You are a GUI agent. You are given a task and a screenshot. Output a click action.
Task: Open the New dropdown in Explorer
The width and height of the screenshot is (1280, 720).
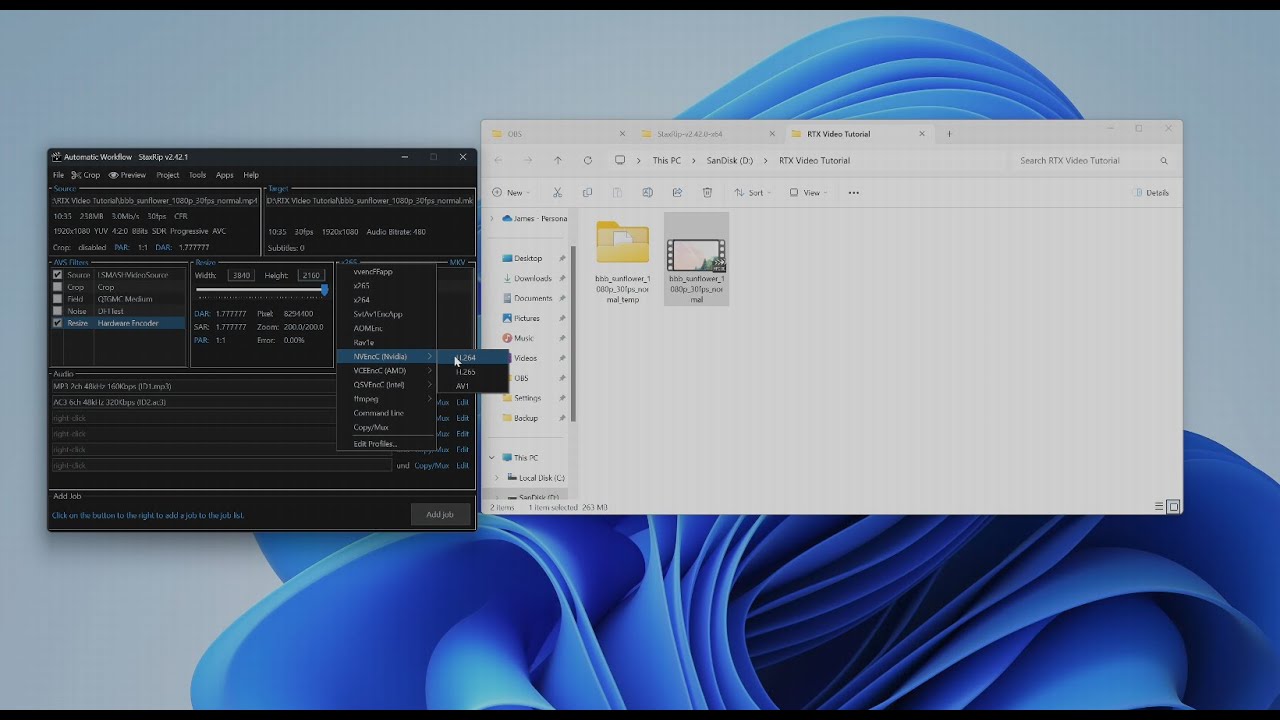[x=510, y=193]
